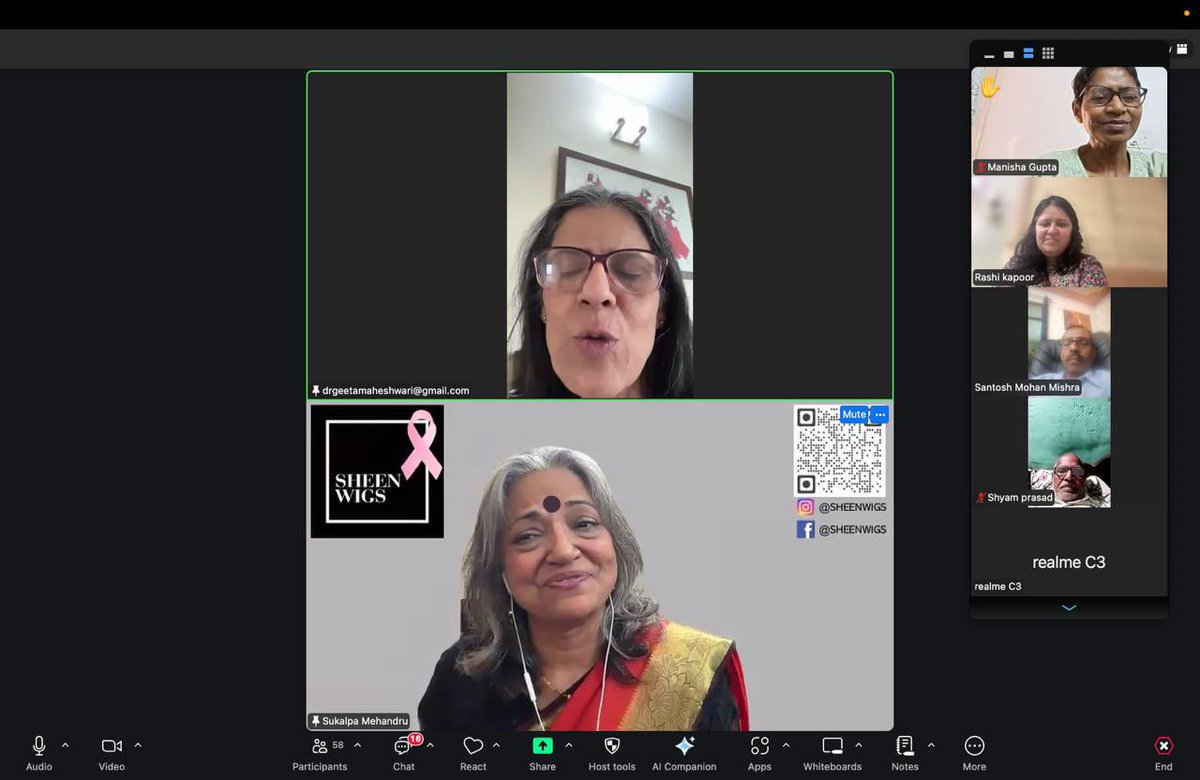
Task: Click Mute on Sukalpa Mehandru's video
Action: click(x=853, y=414)
